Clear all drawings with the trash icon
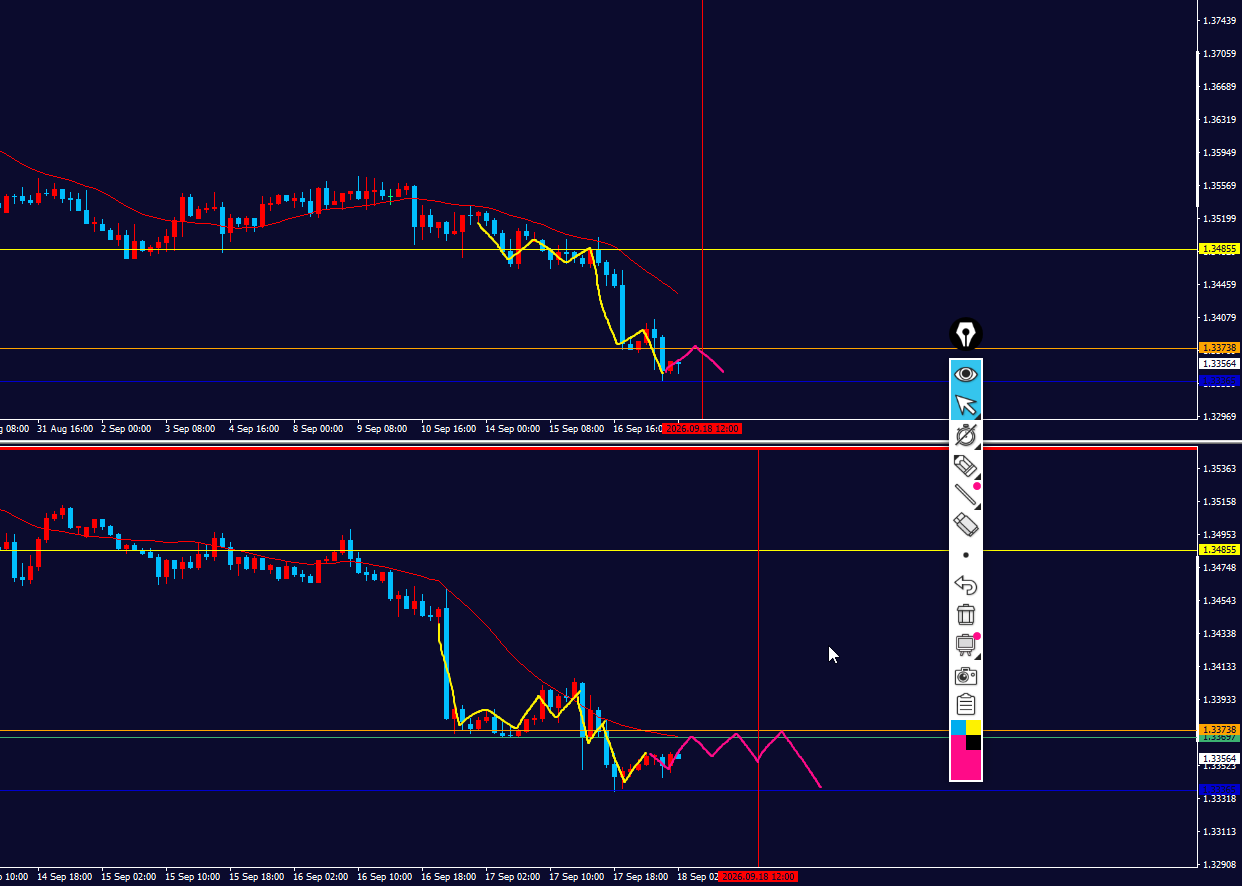Image resolution: width=1242 pixels, height=886 pixels. 966,615
